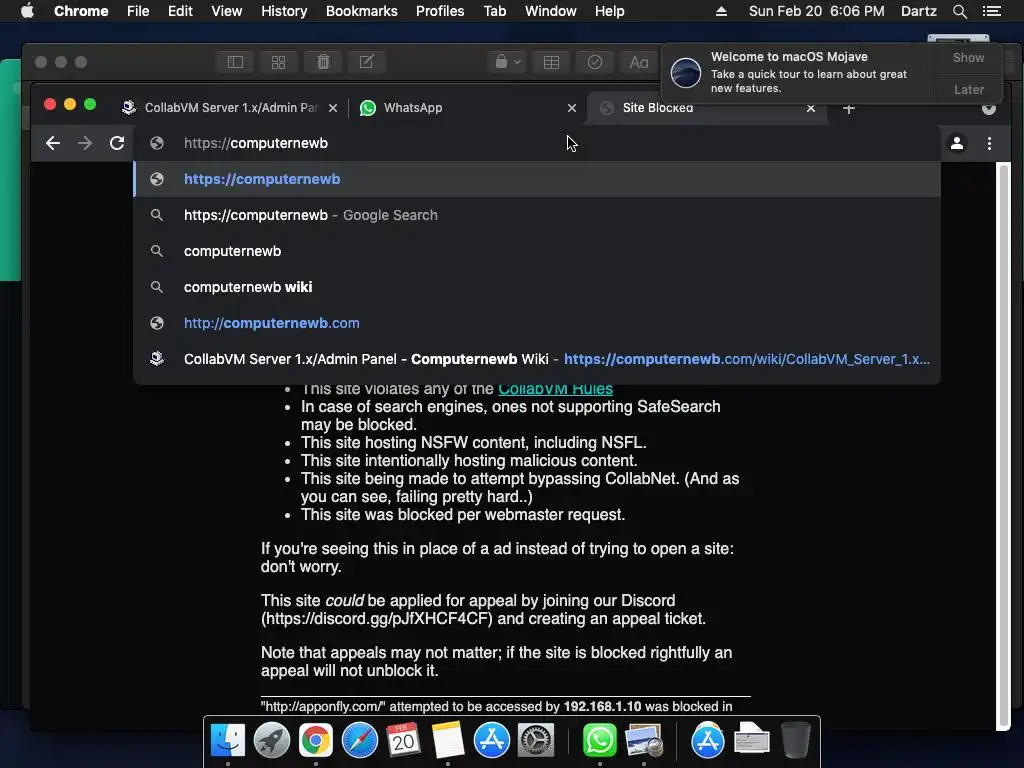Click checklist icon in Notes toolbar
The image size is (1024, 768).
point(595,62)
